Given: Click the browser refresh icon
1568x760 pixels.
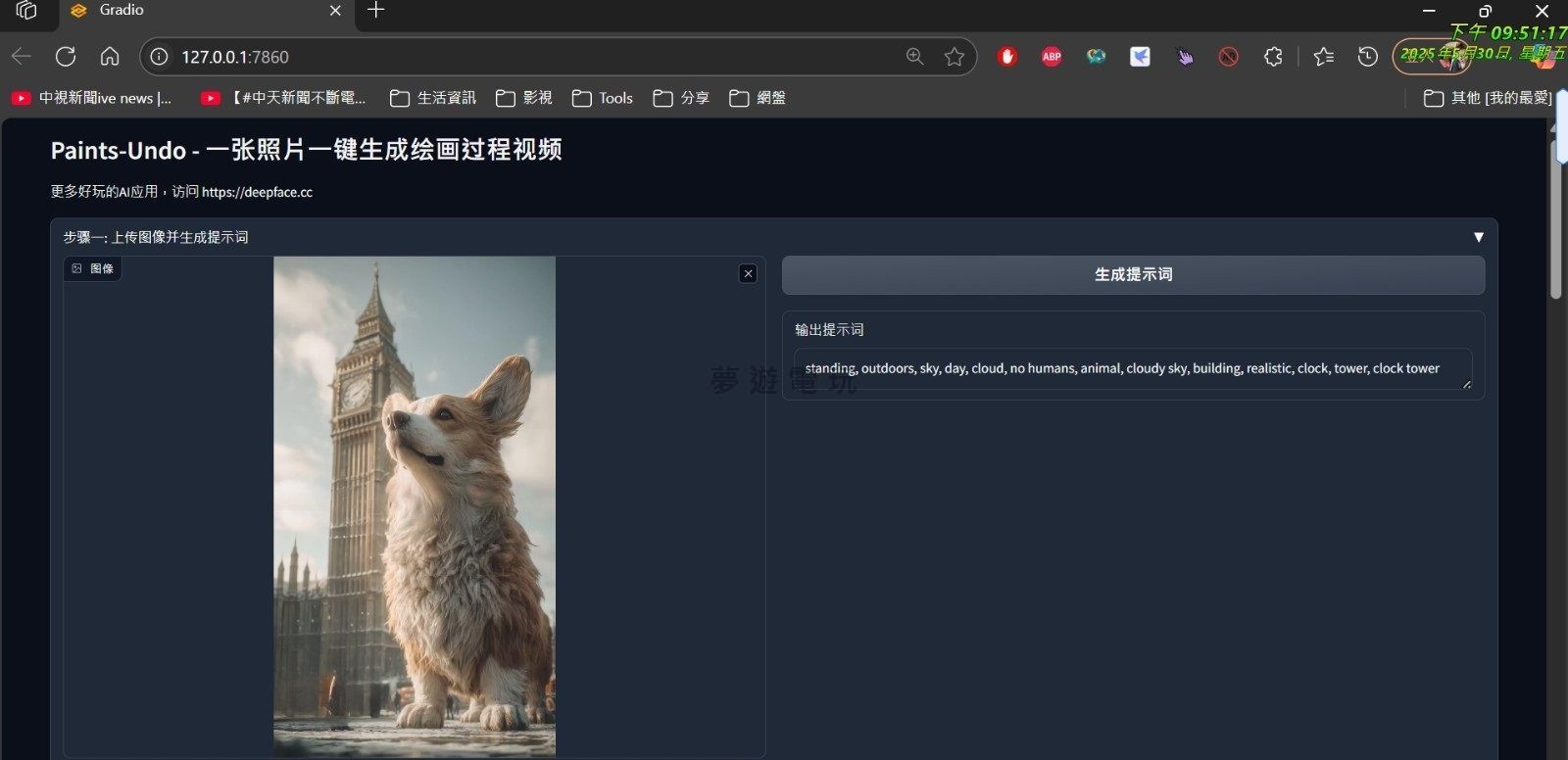Looking at the screenshot, I should click(x=66, y=57).
